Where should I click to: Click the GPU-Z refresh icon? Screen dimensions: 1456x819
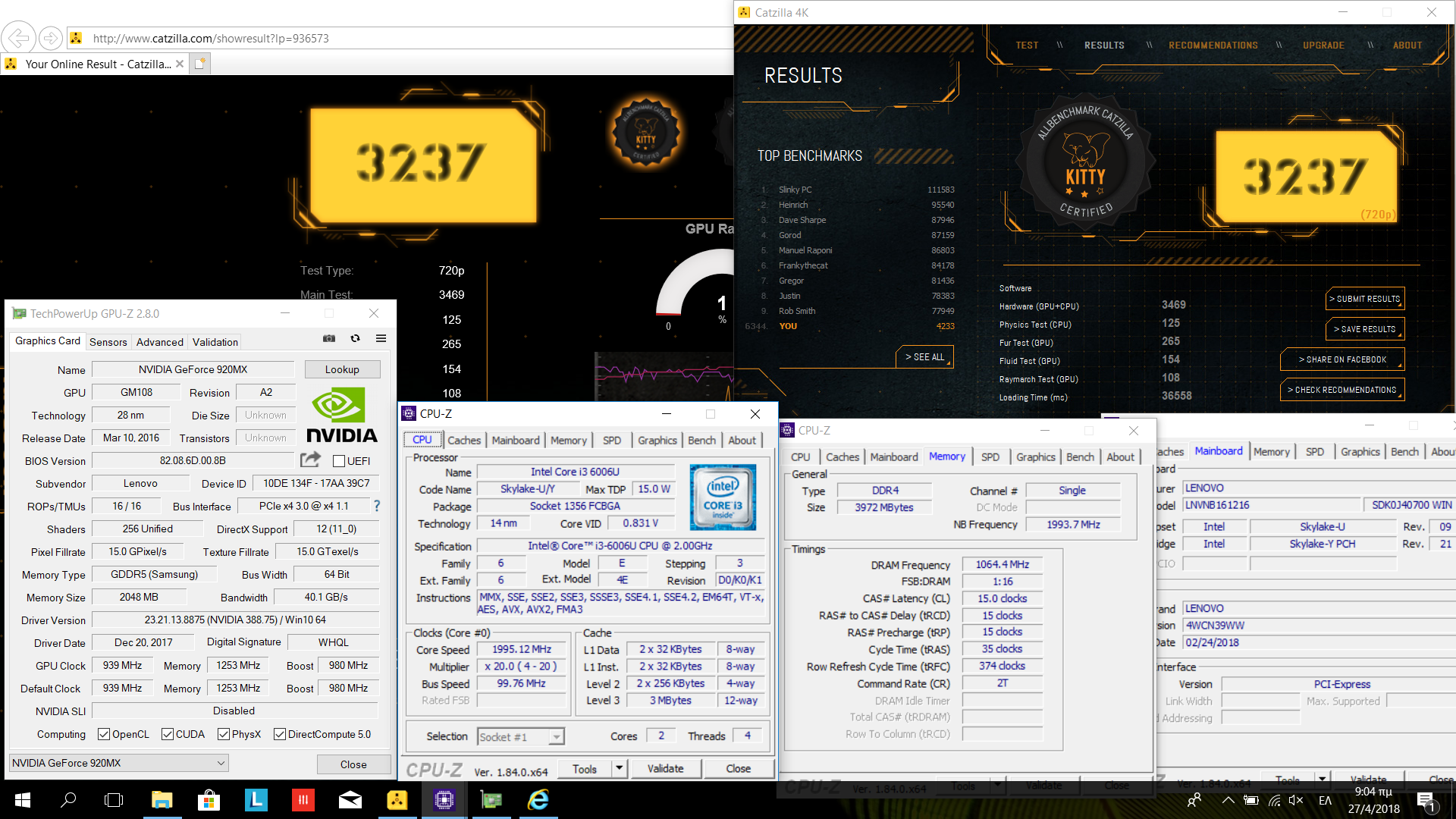355,338
